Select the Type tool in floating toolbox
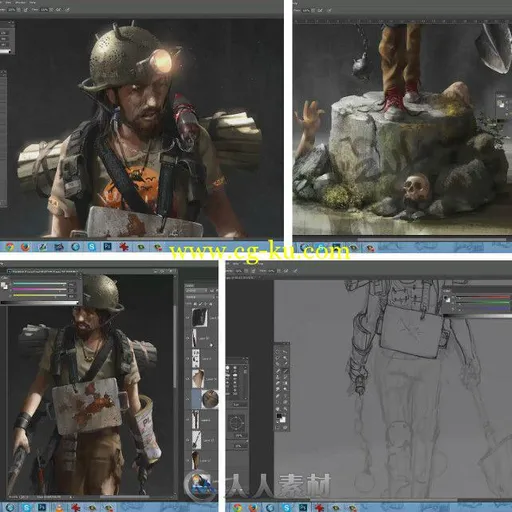 tap(285, 396)
